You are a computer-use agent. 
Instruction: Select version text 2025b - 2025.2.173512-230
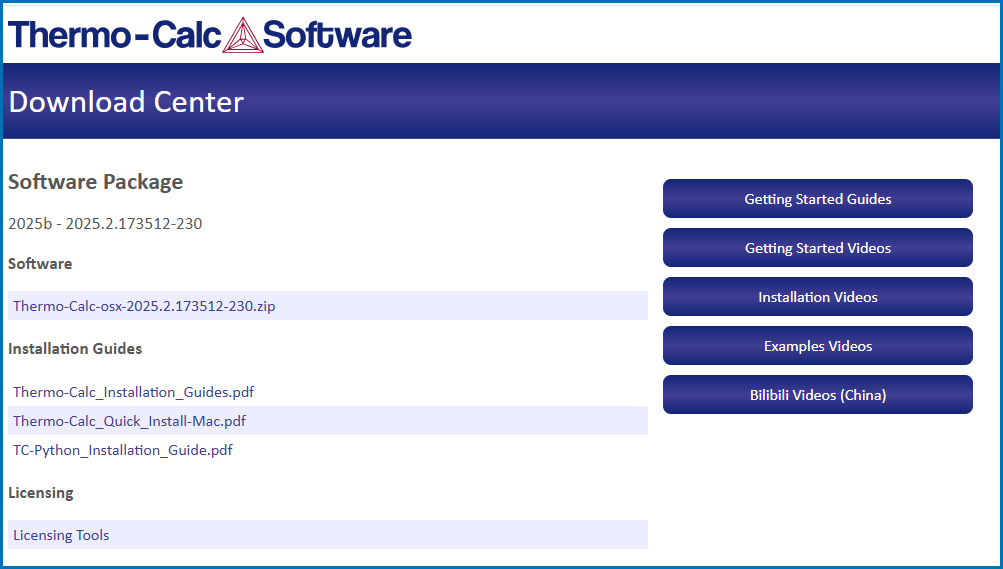pyautogui.click(x=105, y=224)
